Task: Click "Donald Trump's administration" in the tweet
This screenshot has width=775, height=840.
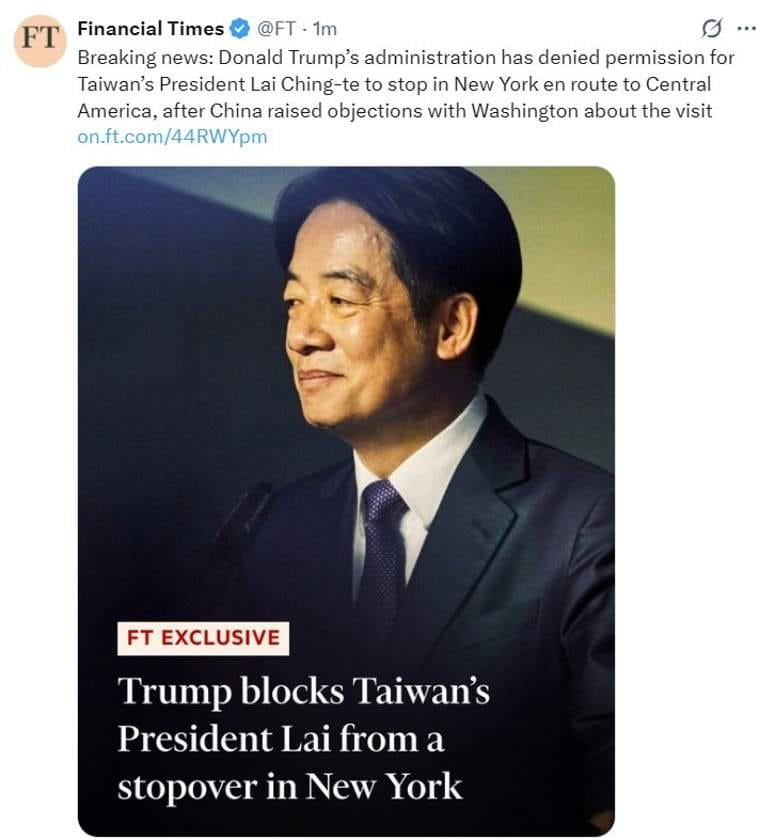Action: (x=338, y=57)
